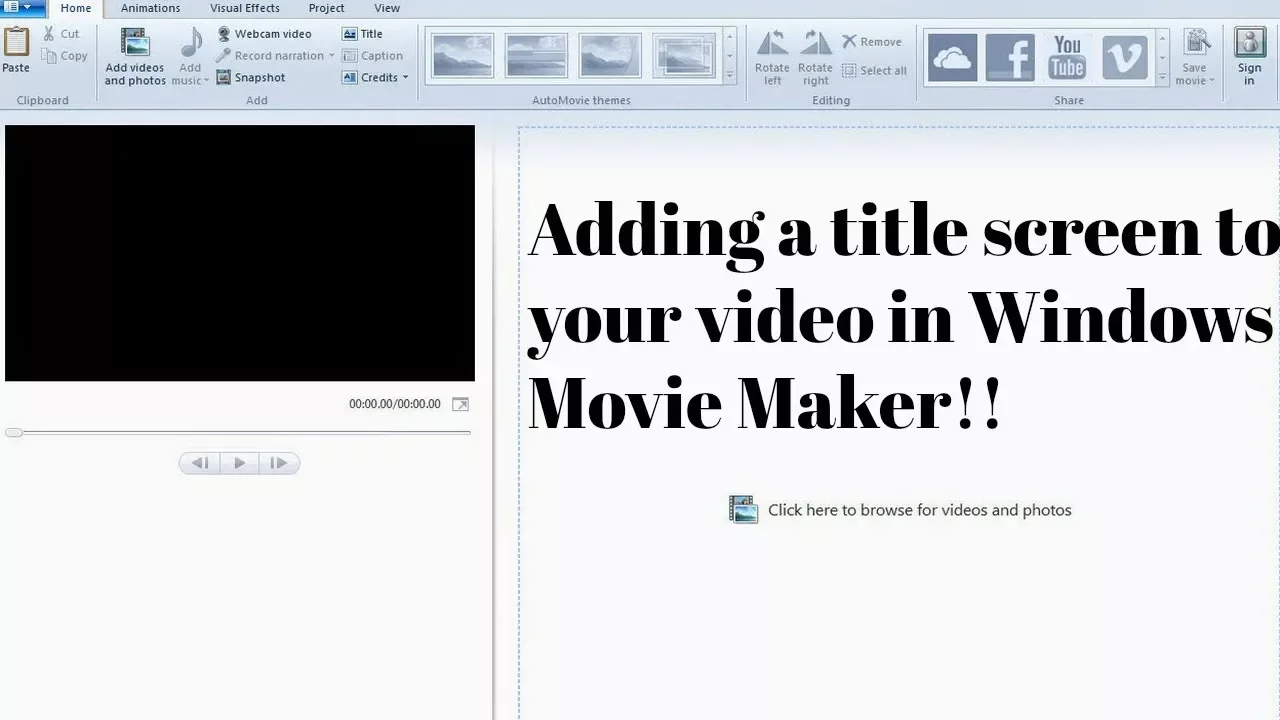The width and height of the screenshot is (1280, 720).
Task: Select the fourth AutoMovie theme thumbnail
Action: point(684,55)
